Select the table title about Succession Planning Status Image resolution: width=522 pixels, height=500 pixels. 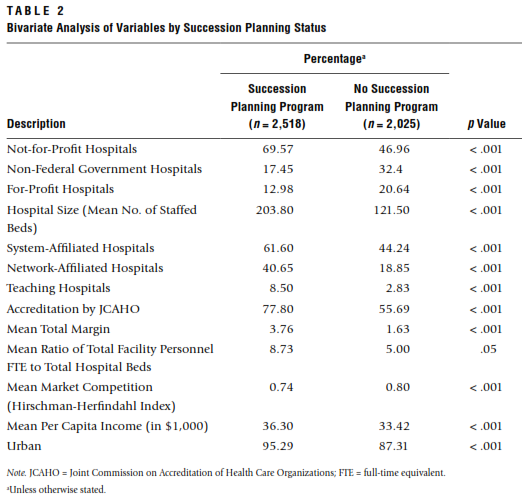pos(166,28)
